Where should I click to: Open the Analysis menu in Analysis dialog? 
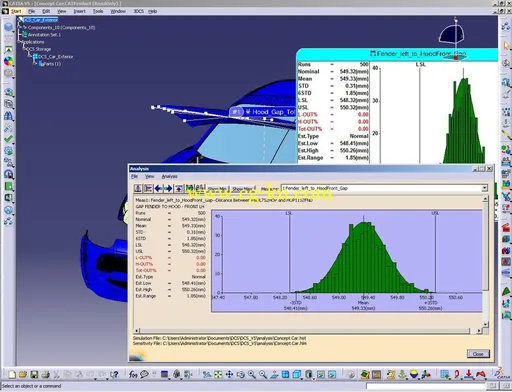coord(169,176)
